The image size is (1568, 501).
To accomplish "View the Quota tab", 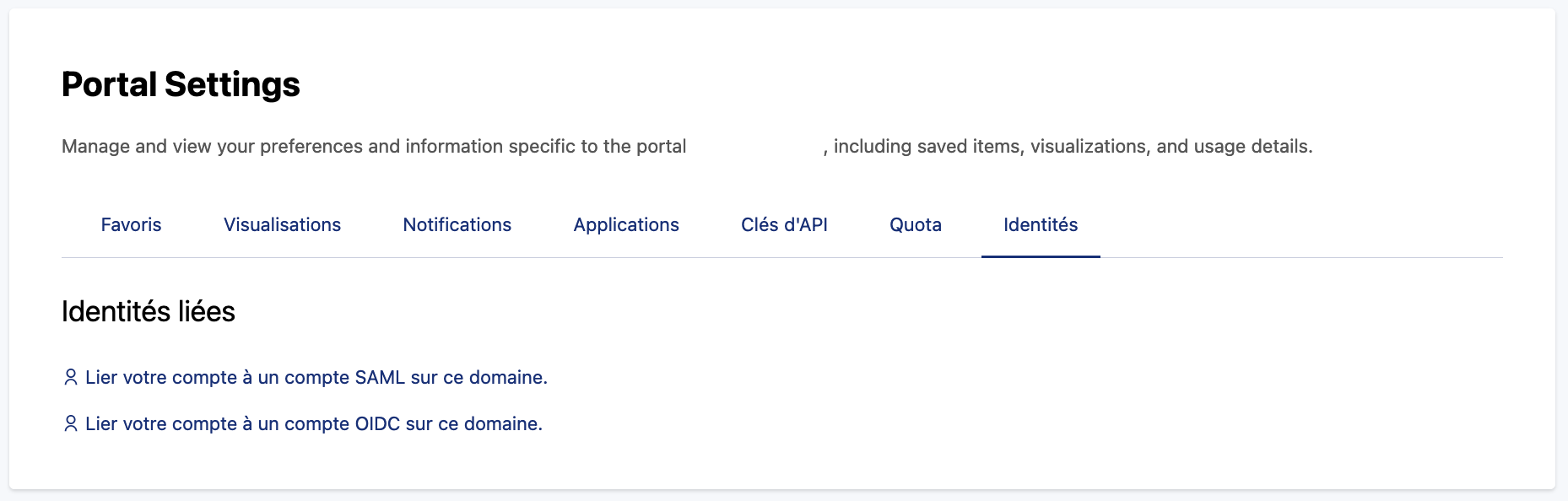I will click(915, 225).
